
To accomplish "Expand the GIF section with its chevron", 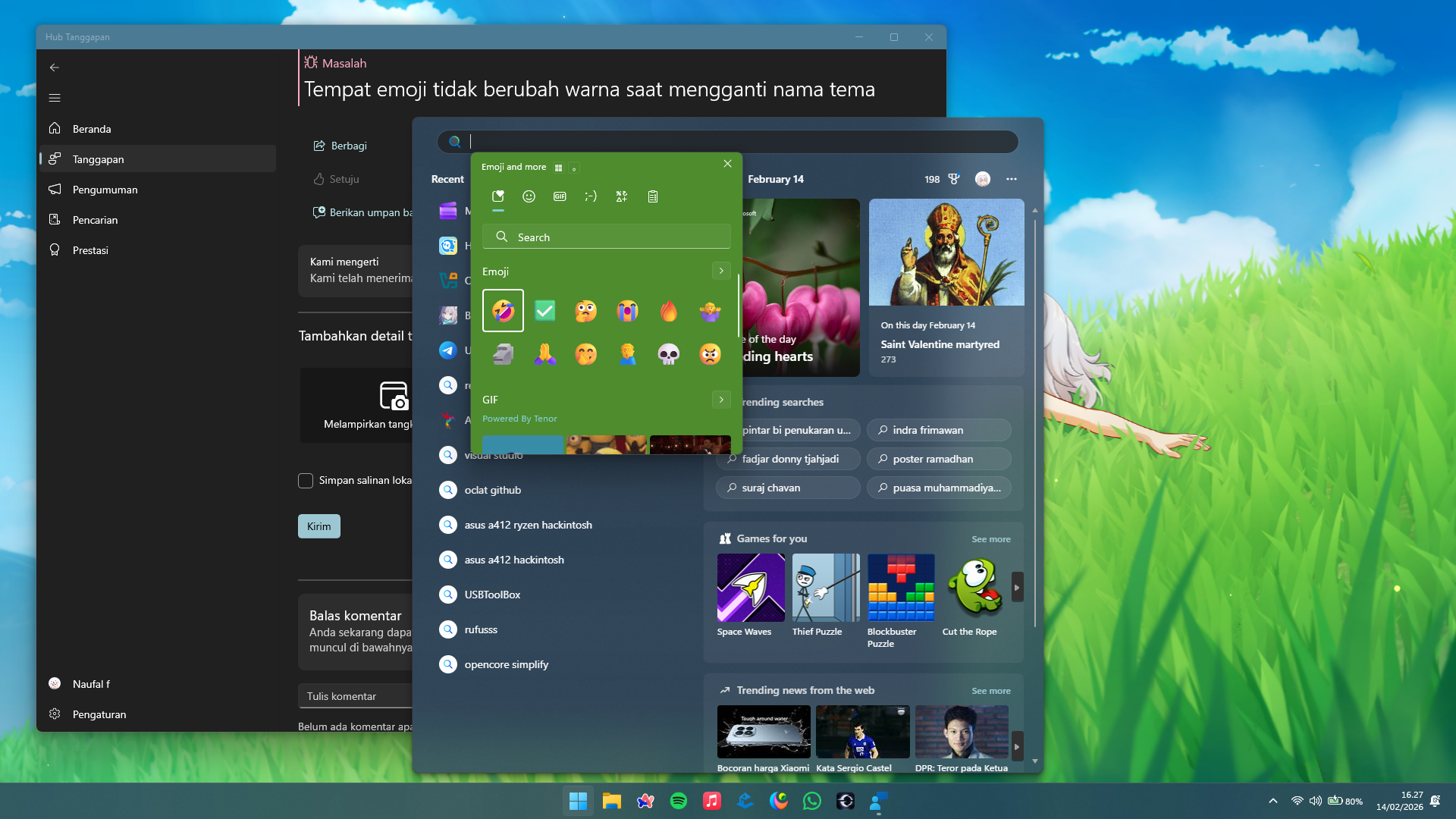I will click(720, 400).
